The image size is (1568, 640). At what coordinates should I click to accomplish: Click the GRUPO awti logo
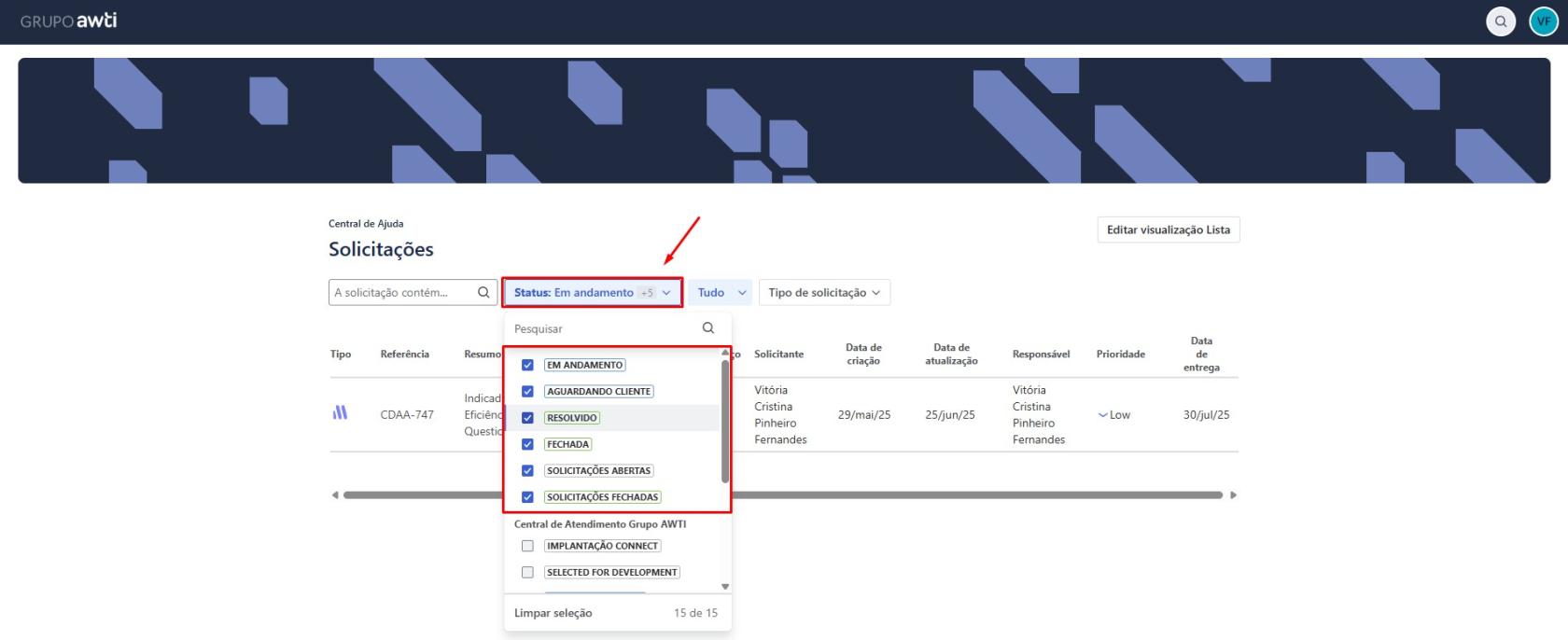point(69,21)
